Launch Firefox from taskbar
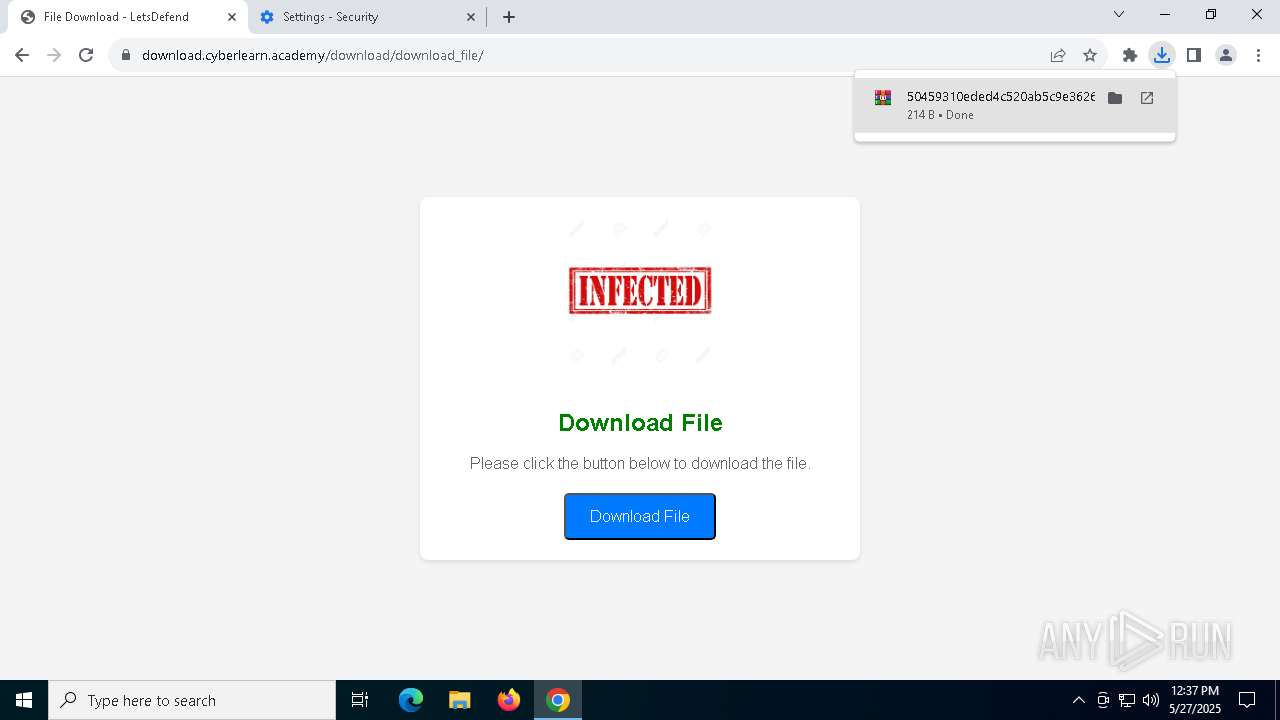1280x720 pixels. [x=509, y=700]
